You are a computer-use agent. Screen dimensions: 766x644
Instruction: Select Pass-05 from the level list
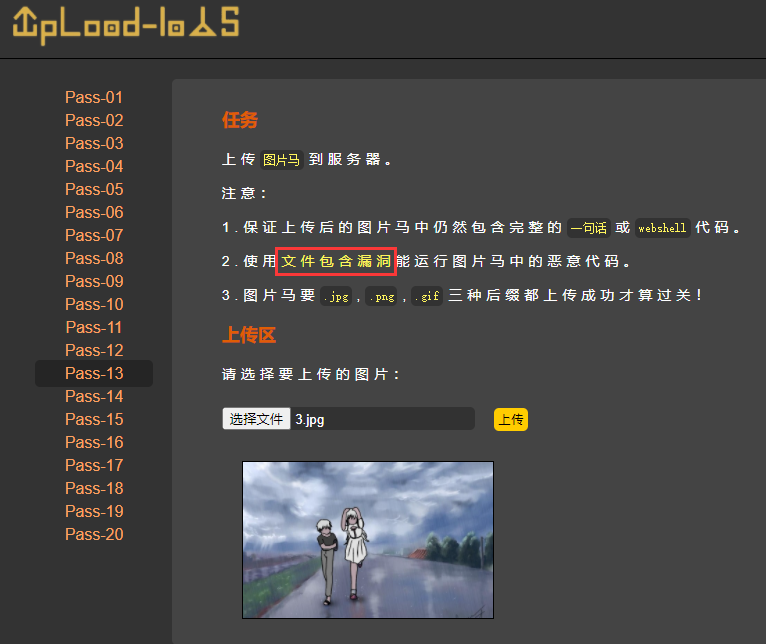pos(94,189)
